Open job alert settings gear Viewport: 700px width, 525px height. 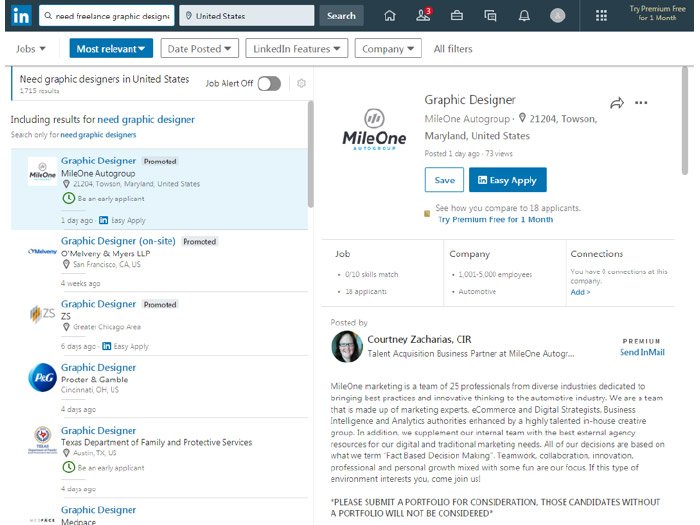301,83
